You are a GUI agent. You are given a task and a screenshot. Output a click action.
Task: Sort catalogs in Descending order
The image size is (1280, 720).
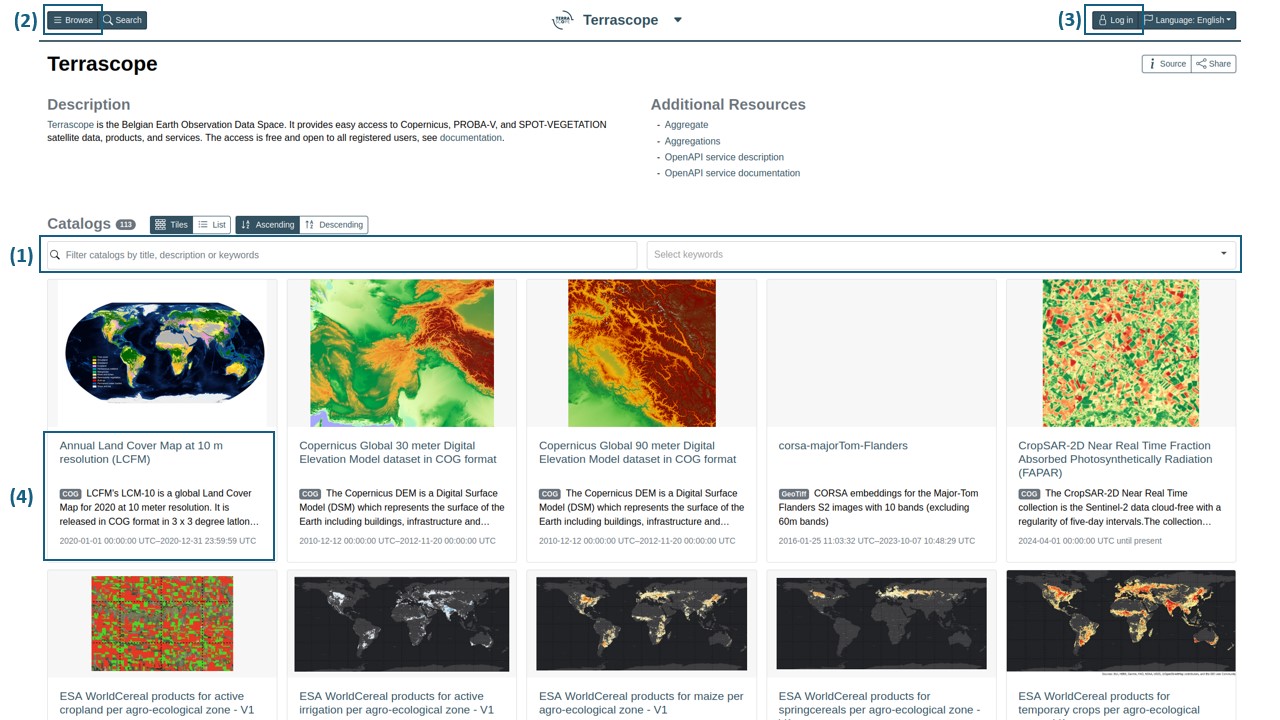pyautogui.click(x=334, y=225)
